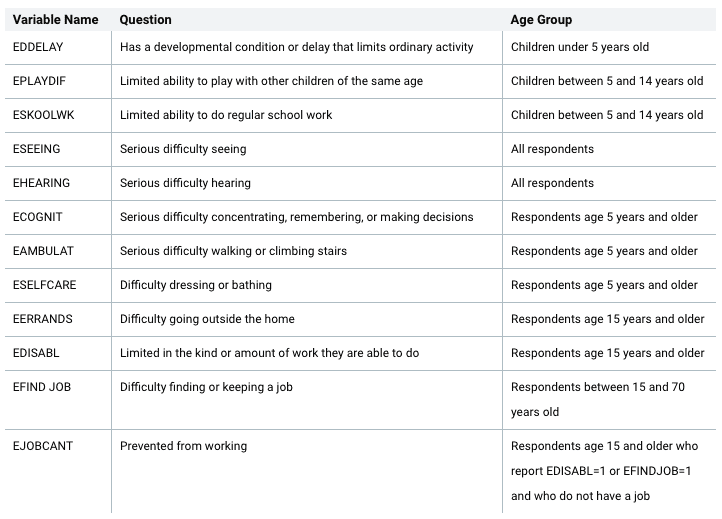
Task: Click the EAMBULAT variable name
Action: [x=43, y=251]
